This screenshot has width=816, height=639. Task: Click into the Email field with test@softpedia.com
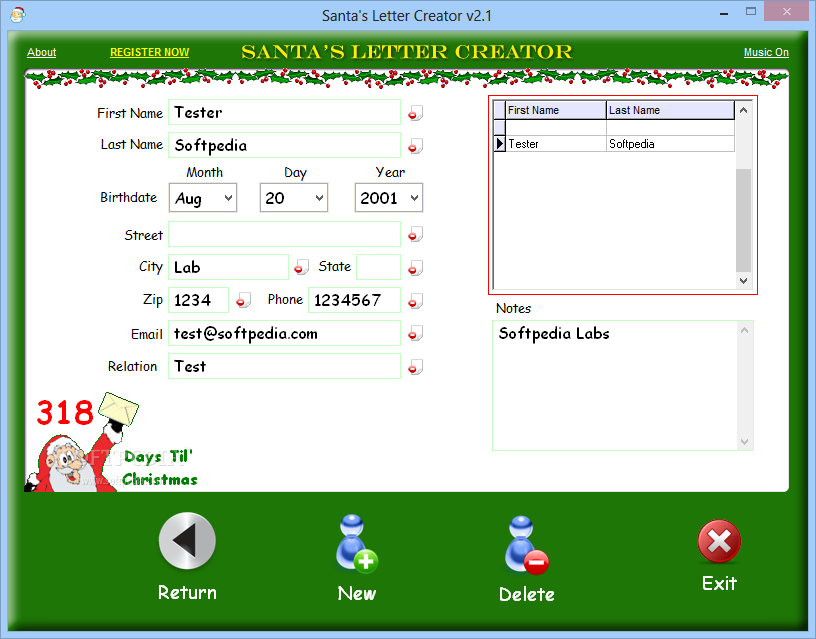284,333
